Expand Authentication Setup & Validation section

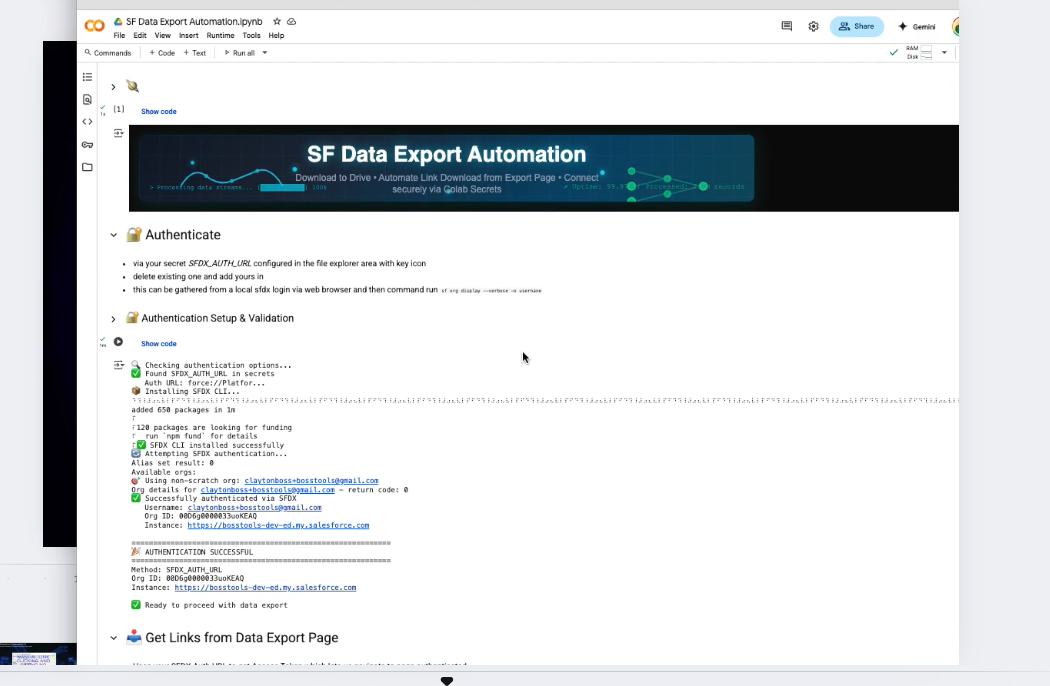coord(113,319)
